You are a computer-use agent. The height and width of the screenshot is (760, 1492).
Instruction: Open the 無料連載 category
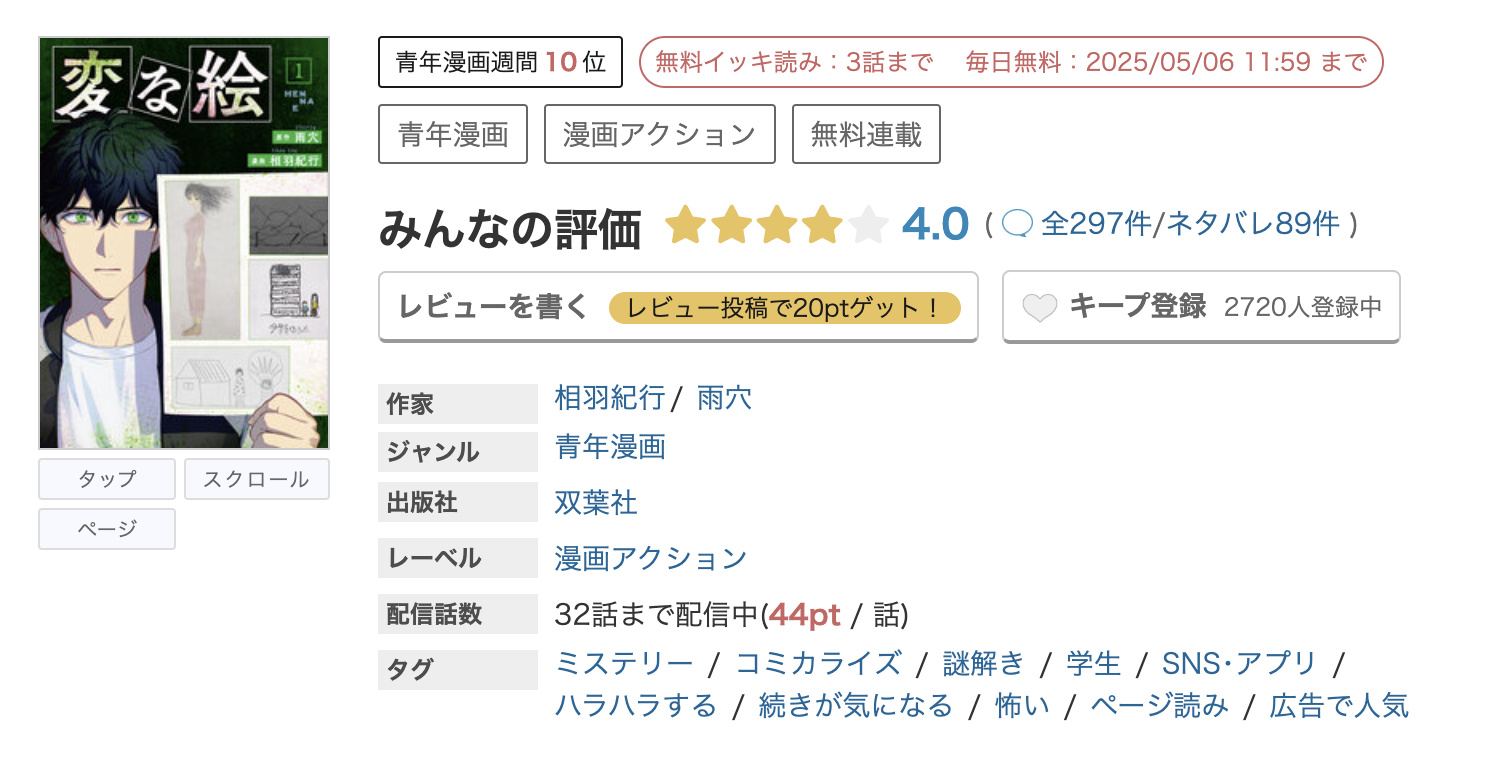point(866,133)
